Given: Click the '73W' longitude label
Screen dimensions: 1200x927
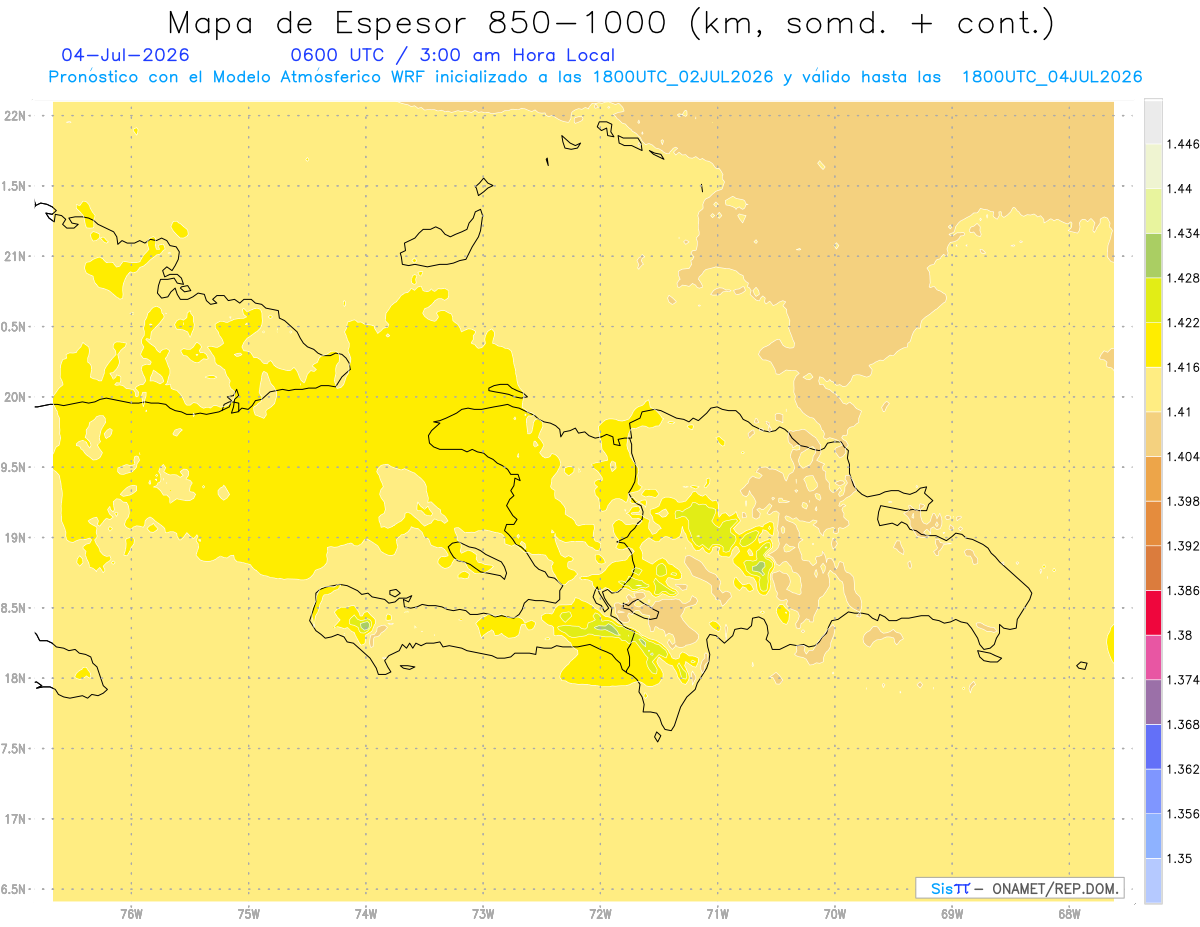Looking at the screenshot, I should pyautogui.click(x=483, y=913).
